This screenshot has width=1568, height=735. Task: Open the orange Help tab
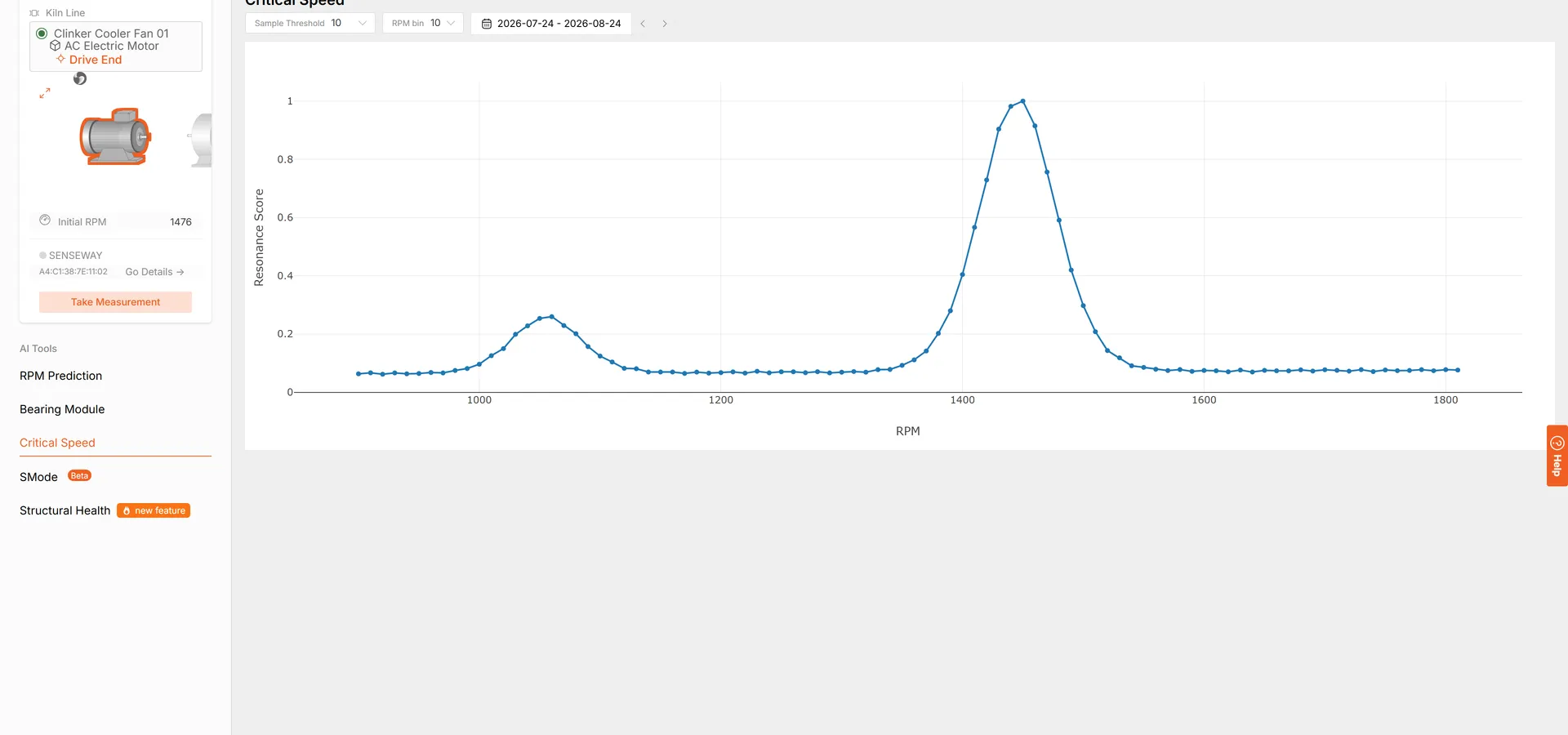coord(1557,456)
